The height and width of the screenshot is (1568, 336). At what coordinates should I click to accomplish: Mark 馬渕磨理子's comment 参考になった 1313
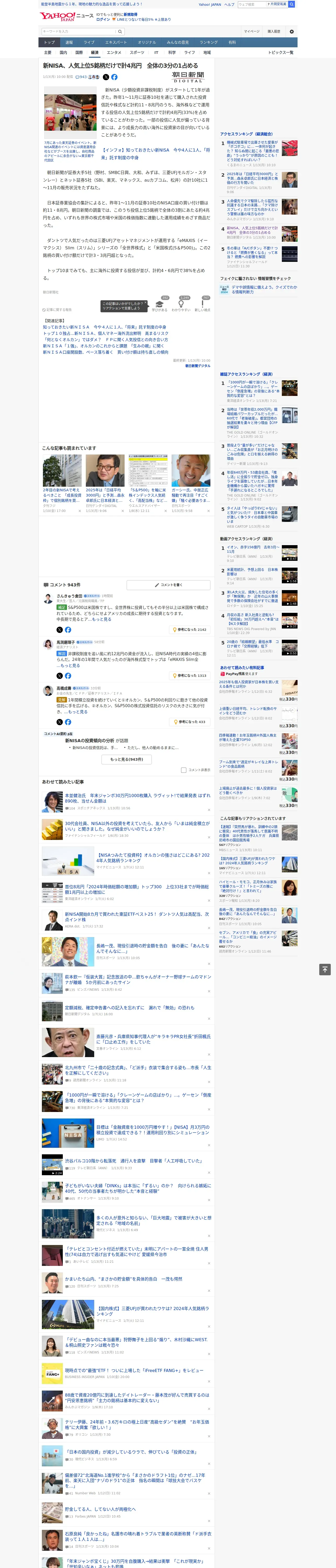click(190, 676)
